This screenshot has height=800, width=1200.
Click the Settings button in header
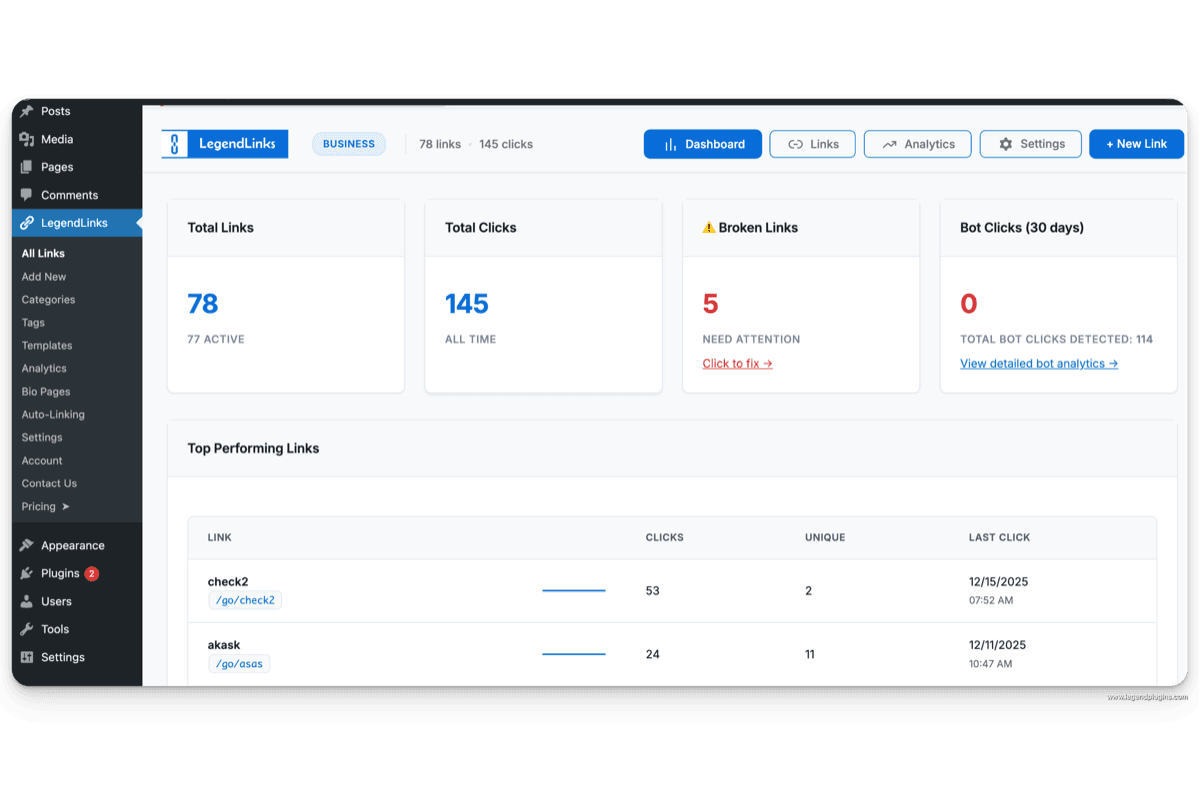pyautogui.click(x=1030, y=144)
